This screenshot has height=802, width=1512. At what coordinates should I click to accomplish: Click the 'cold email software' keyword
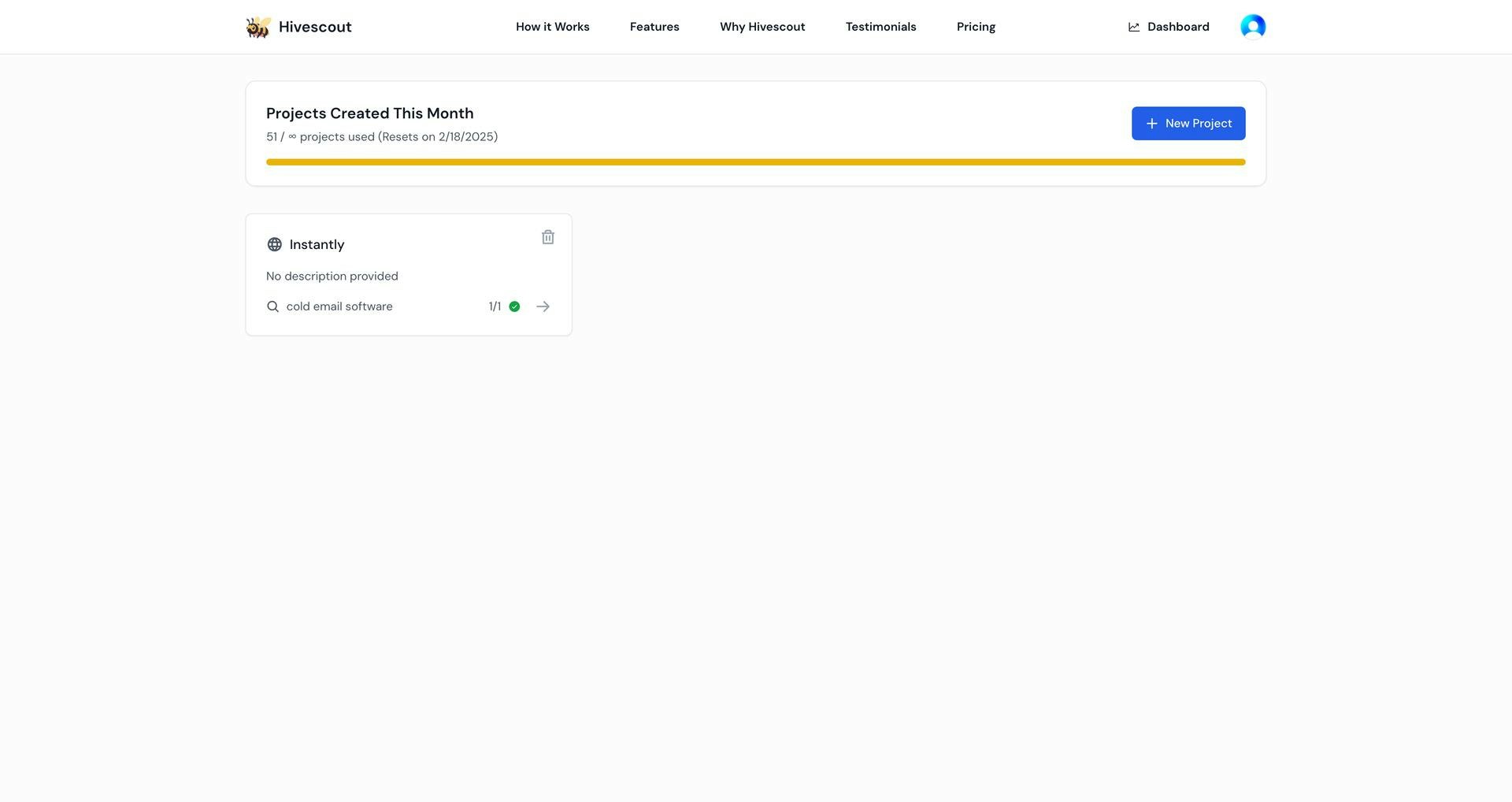click(339, 306)
